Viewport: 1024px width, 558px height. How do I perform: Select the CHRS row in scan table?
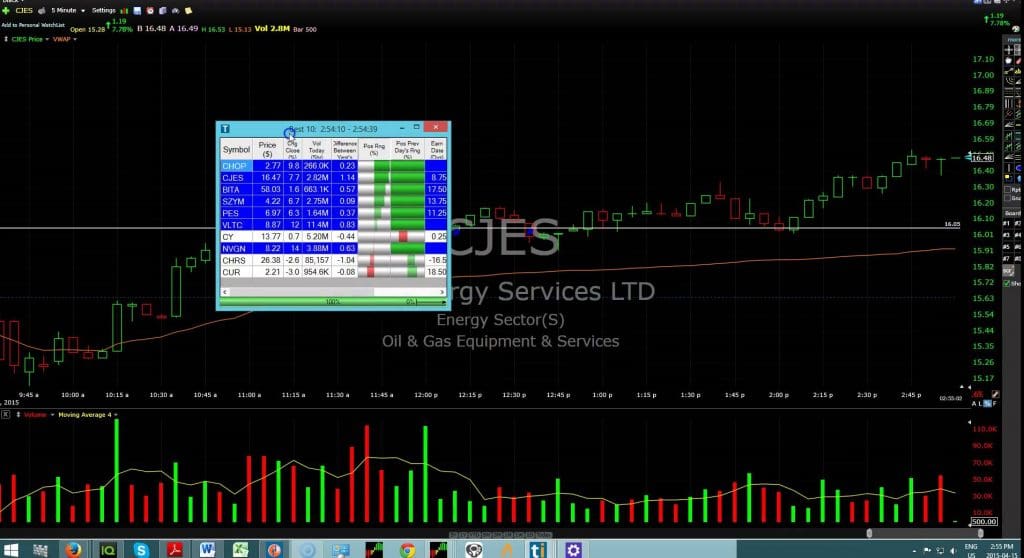click(x=334, y=260)
